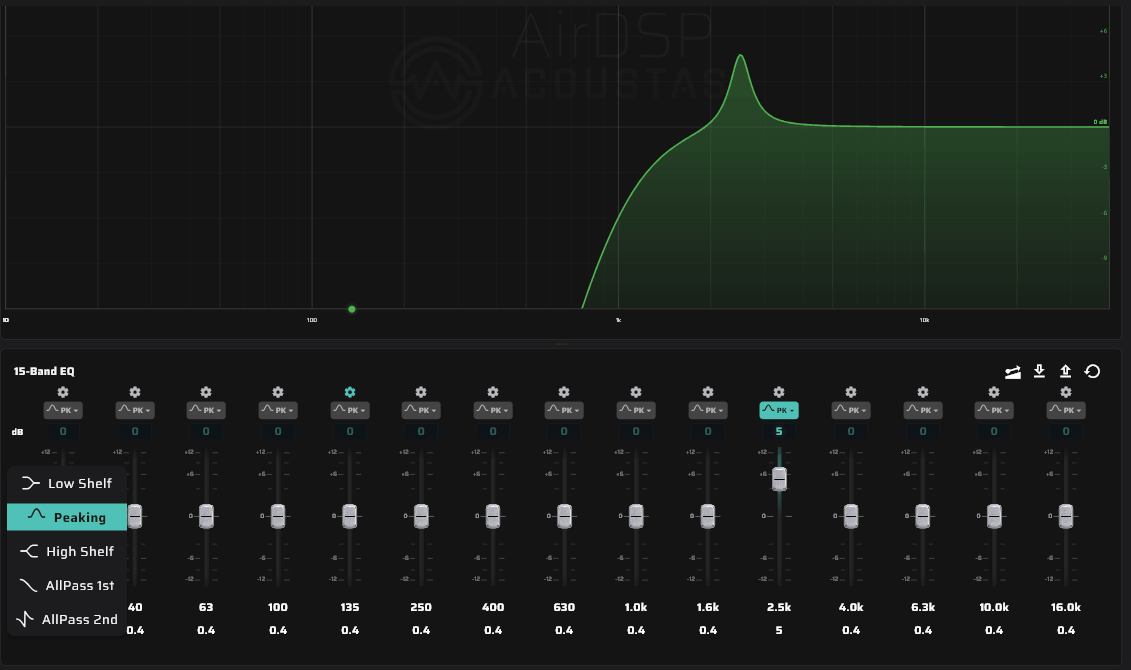Image resolution: width=1131 pixels, height=670 pixels.
Task: Click the 16.0k band gain slider handle
Action: pyautogui.click(x=1066, y=516)
